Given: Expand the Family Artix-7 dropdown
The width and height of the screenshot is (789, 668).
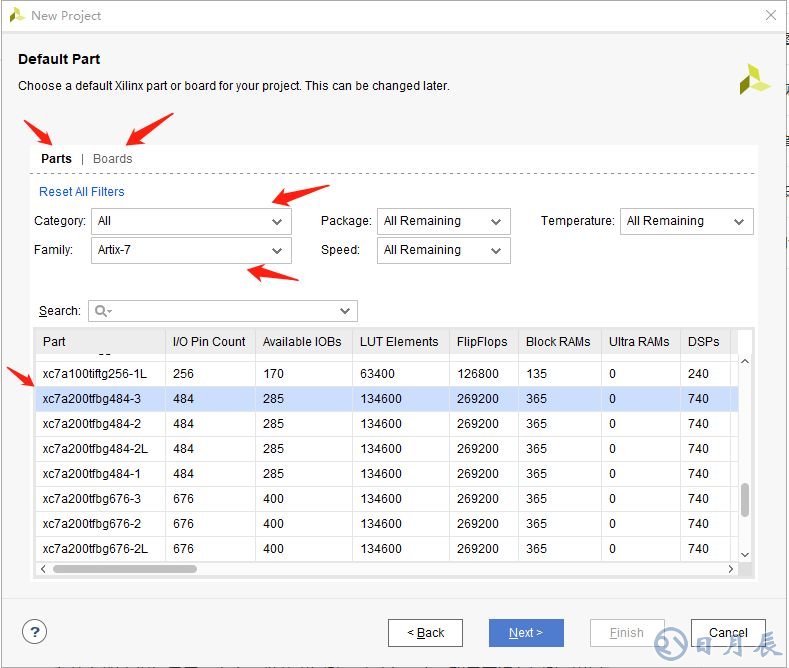Looking at the screenshot, I should coord(191,250).
